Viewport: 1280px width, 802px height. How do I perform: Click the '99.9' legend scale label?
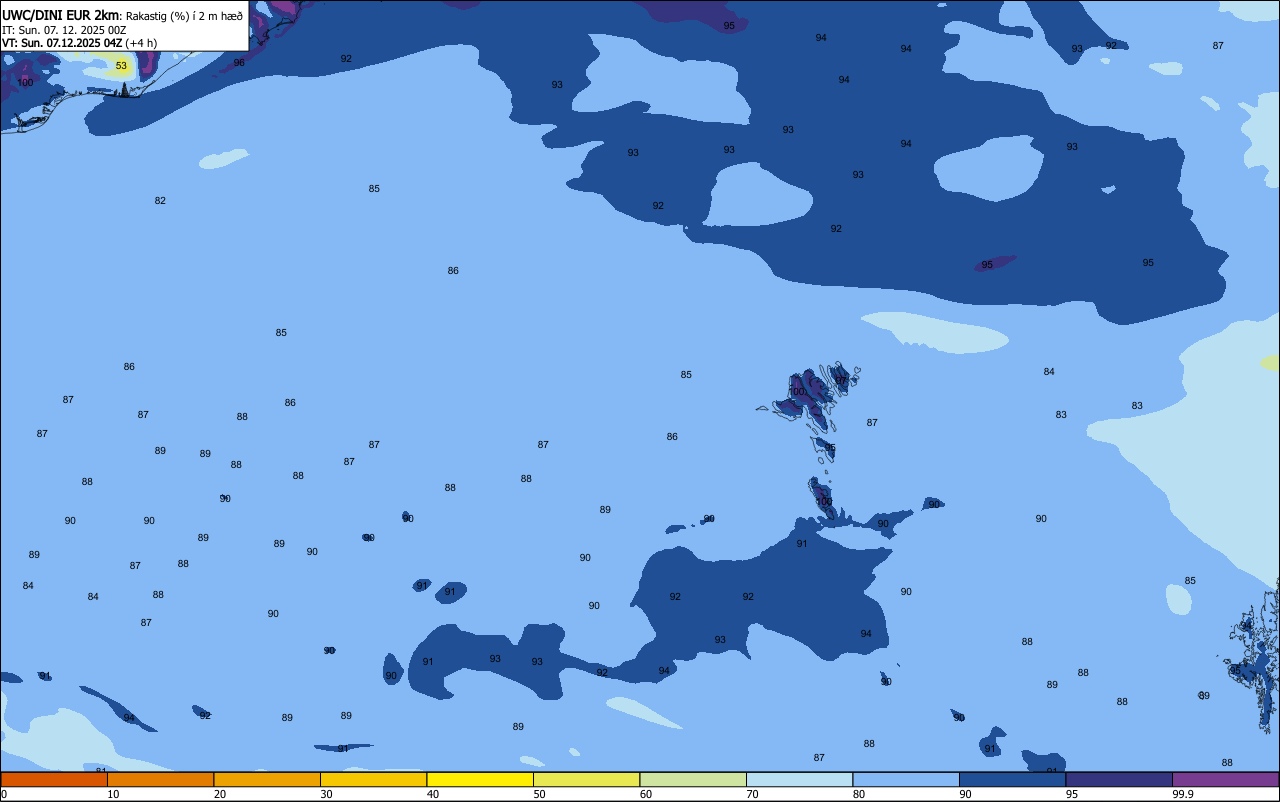[x=1183, y=794]
